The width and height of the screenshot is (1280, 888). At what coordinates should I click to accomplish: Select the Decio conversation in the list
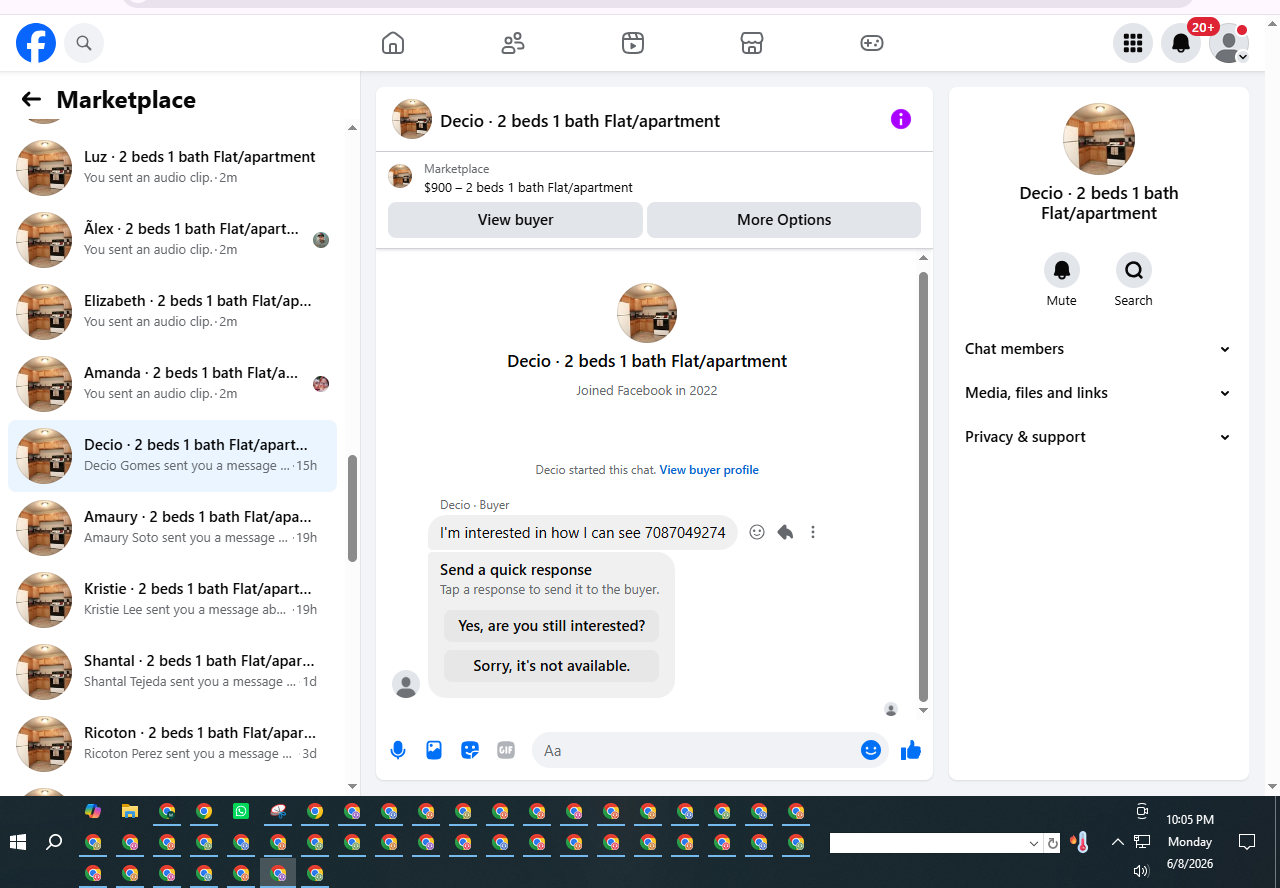[x=172, y=456]
